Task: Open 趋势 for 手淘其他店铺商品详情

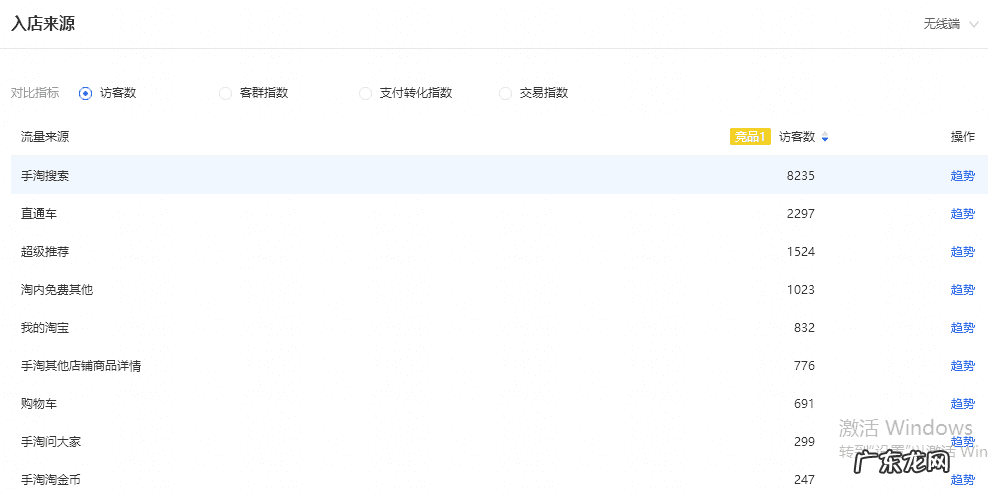Action: click(x=962, y=366)
